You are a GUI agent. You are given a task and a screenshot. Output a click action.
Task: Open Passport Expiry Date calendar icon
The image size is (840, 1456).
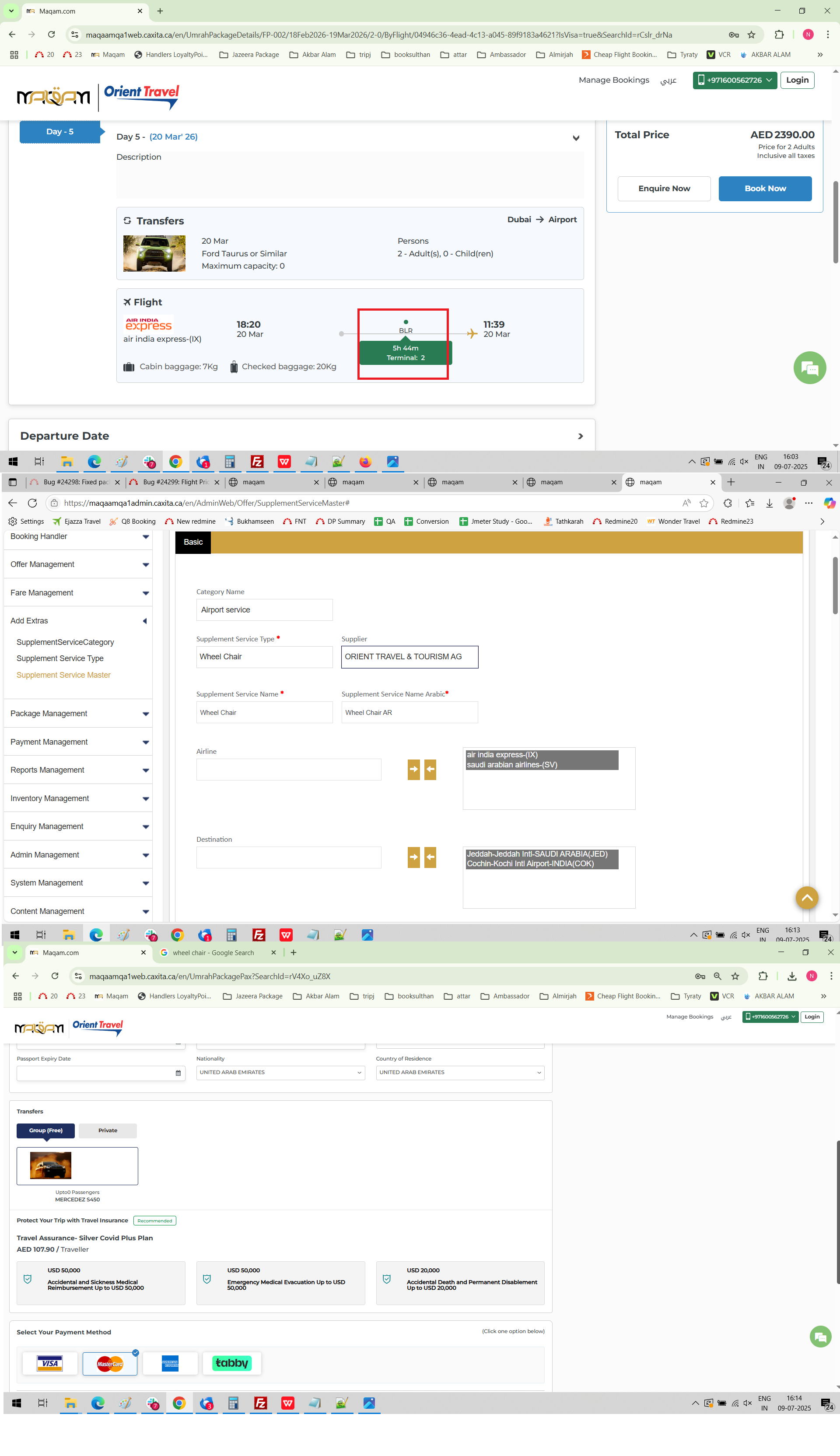(x=178, y=1073)
